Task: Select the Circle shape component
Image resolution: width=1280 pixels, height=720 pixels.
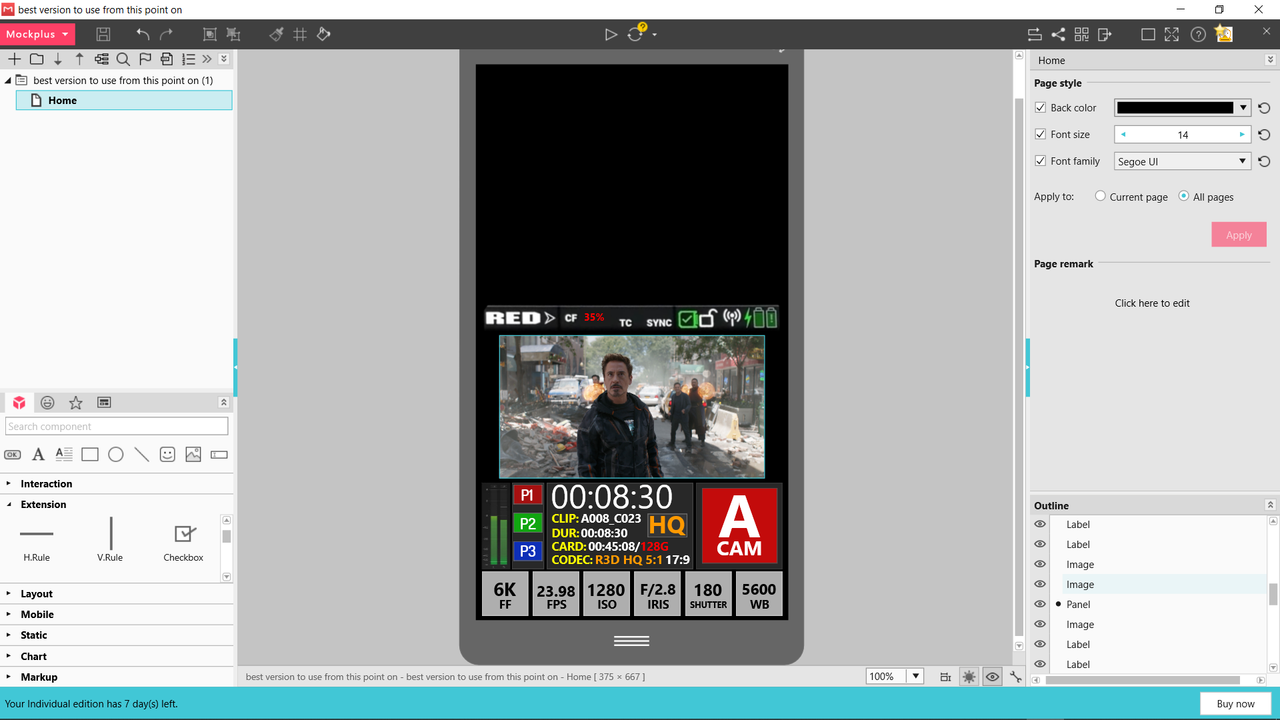Action: point(116,454)
